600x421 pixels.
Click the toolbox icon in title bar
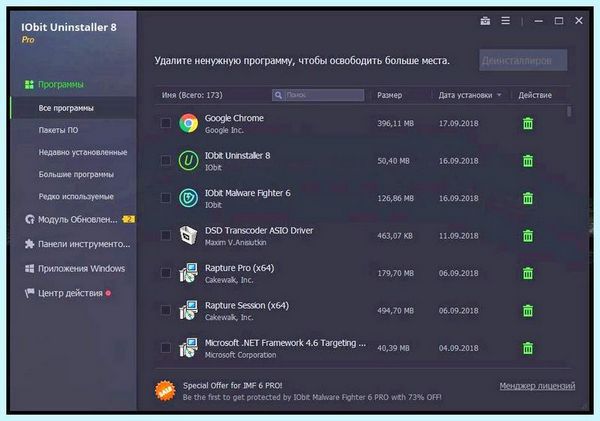pyautogui.click(x=485, y=21)
